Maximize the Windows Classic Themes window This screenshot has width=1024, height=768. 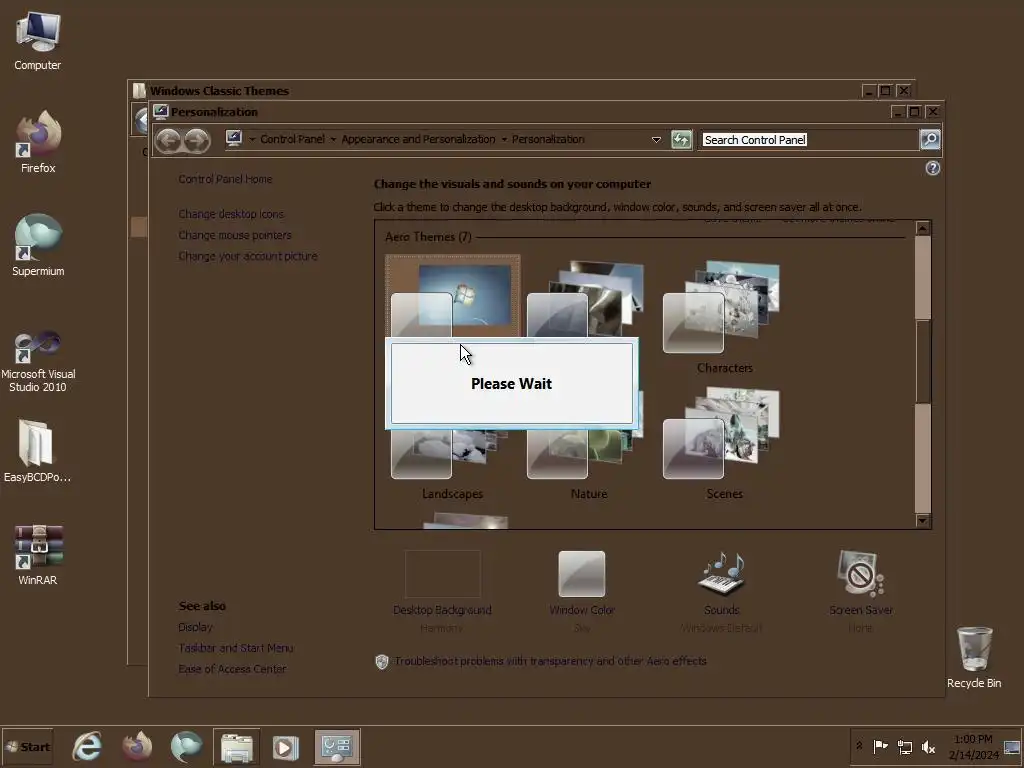coord(886,91)
